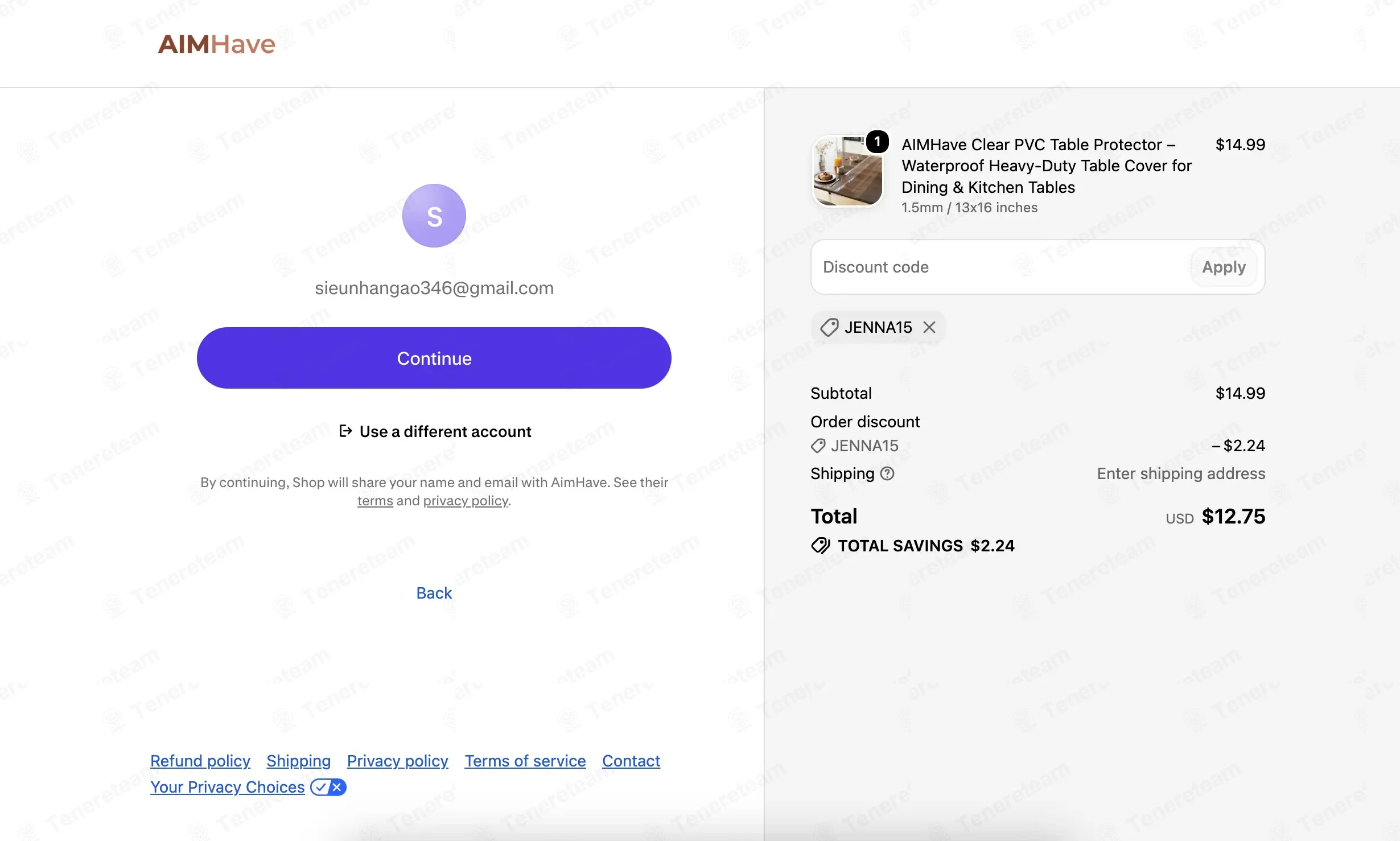Open the shipping help question mark icon
1400x841 pixels.
(887, 473)
